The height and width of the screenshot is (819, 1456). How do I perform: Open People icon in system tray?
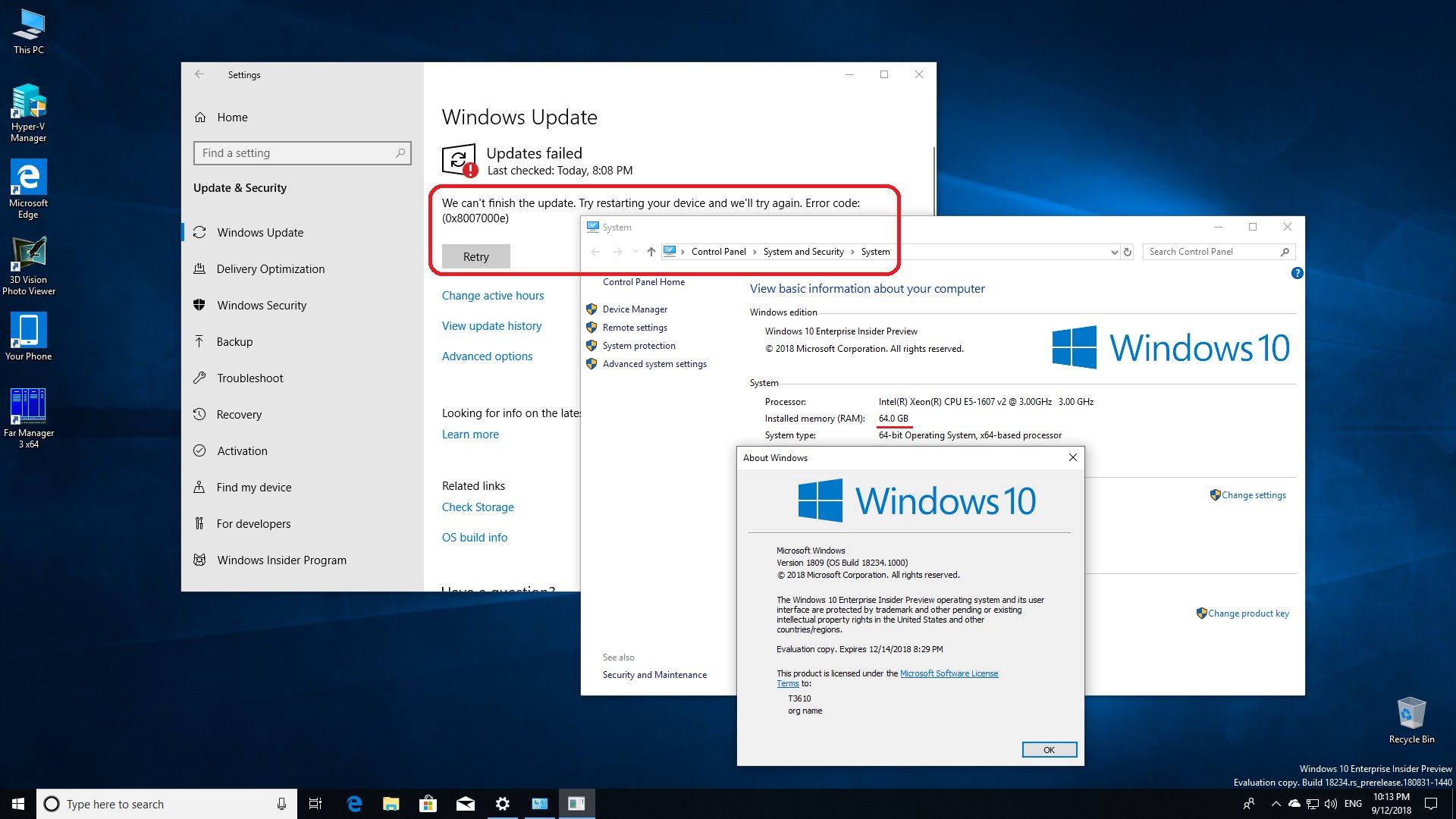[x=1249, y=804]
